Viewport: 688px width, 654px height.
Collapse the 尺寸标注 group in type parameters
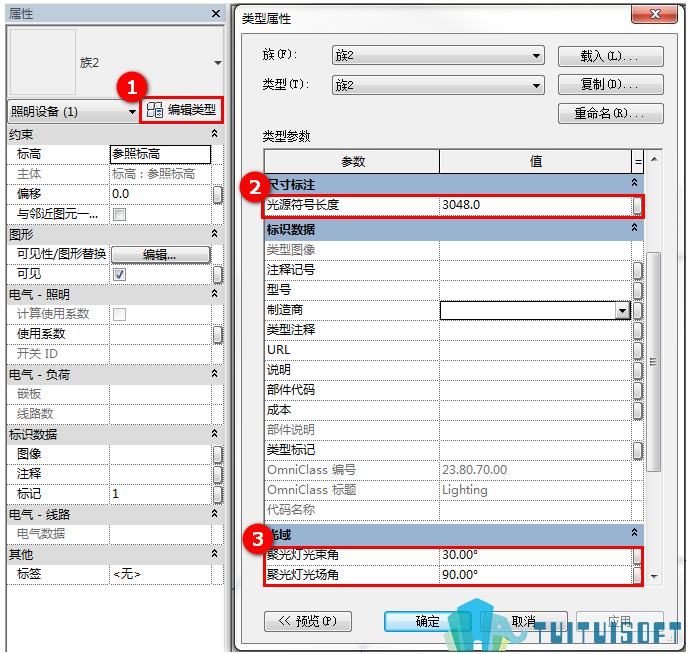[x=634, y=182]
